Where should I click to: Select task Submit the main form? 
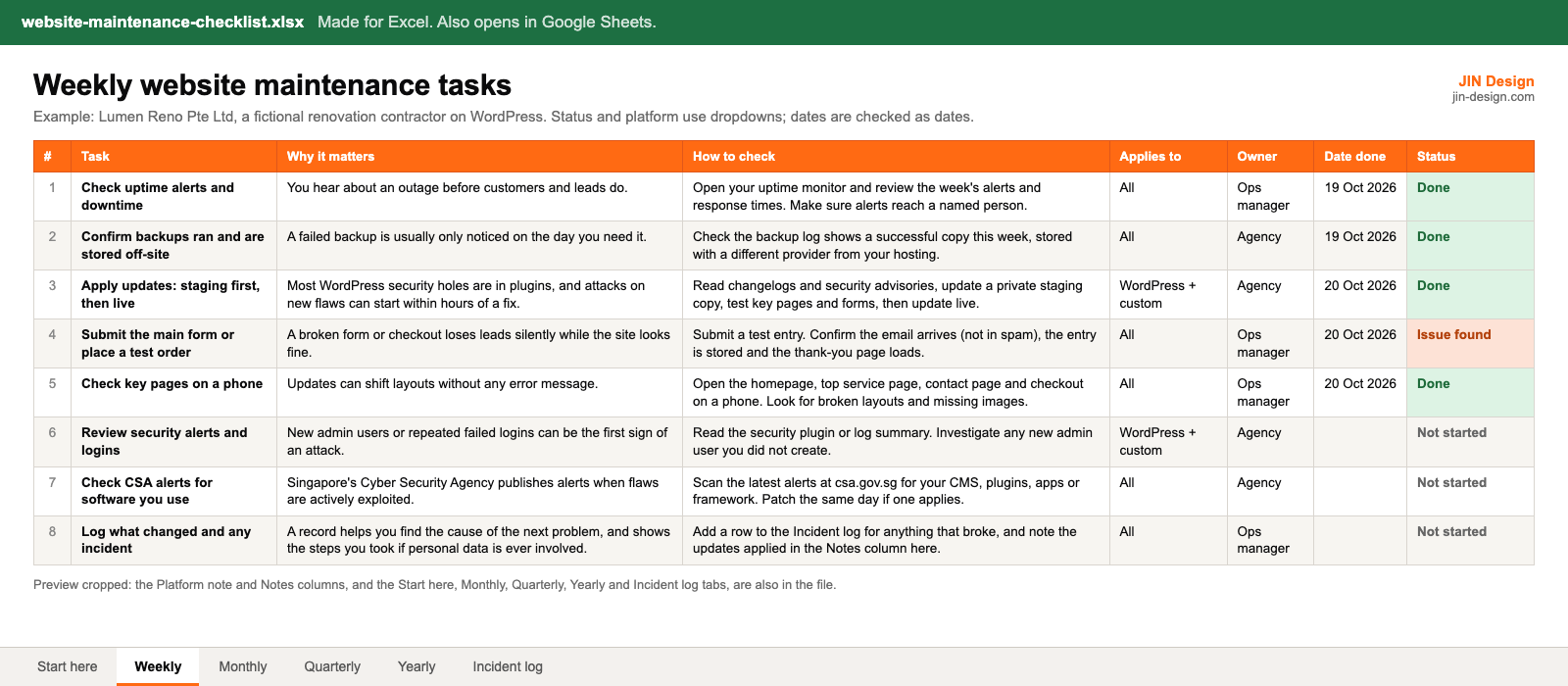coord(173,344)
